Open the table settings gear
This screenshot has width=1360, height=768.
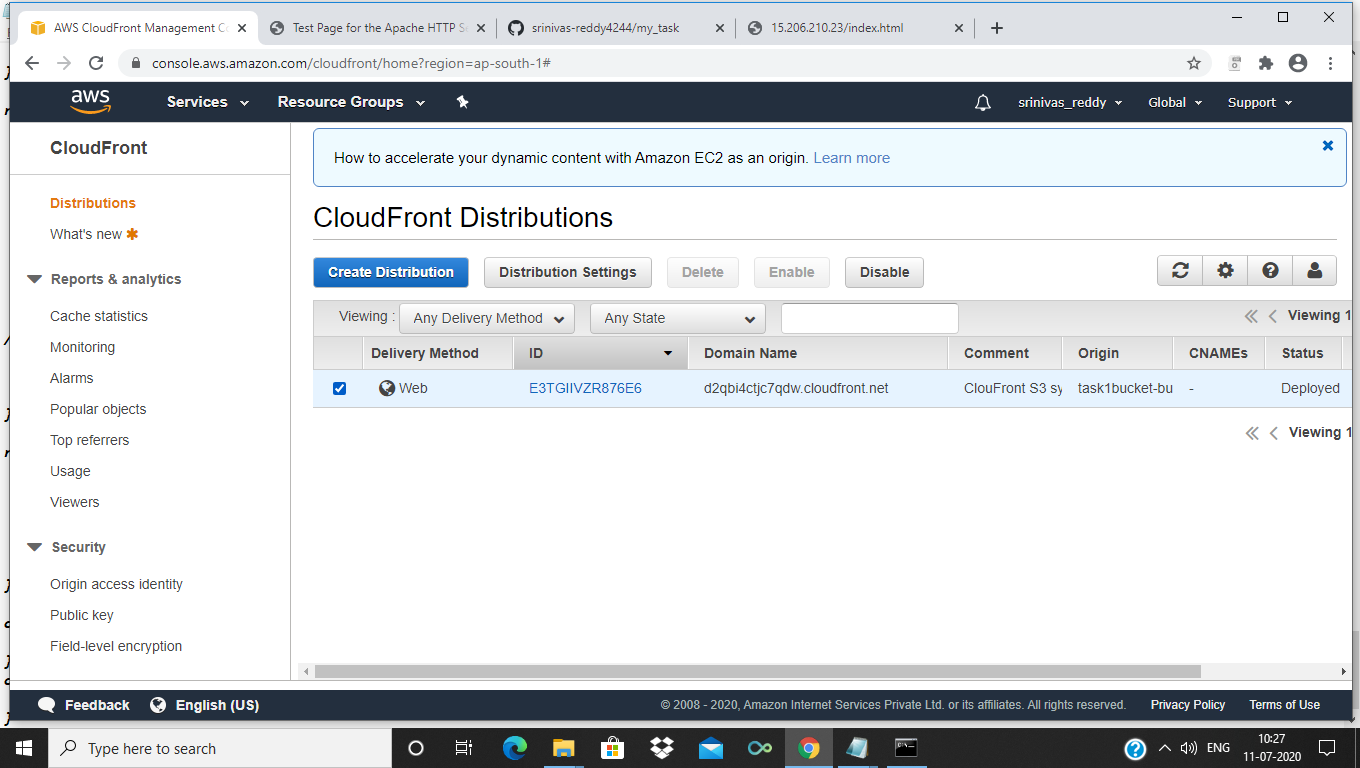tap(1225, 271)
